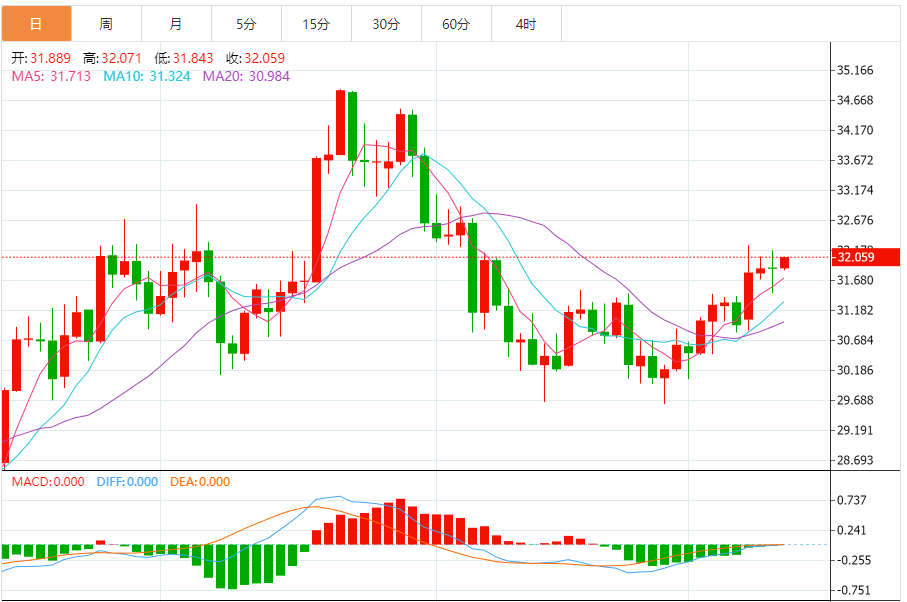Screen dimensions: 907x602
Task: Click the MACD:0.000 label
Action: [48, 482]
